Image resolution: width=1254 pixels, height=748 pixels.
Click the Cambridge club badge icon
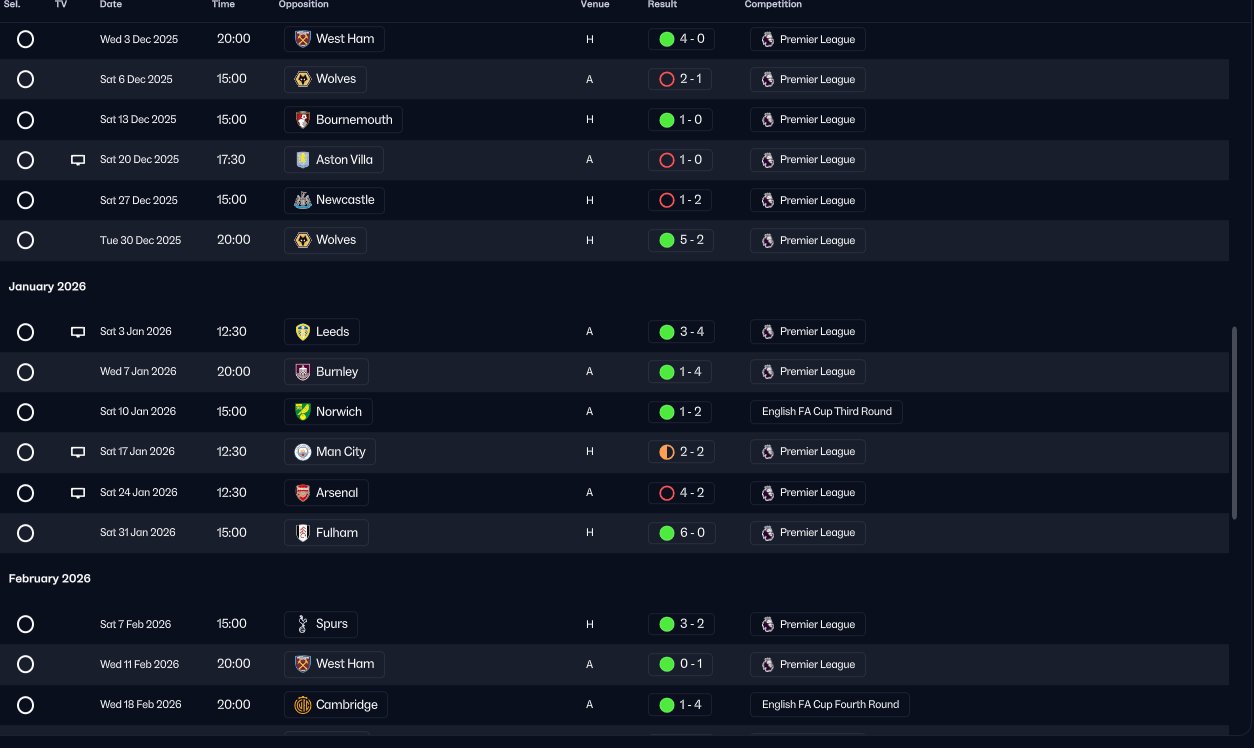(302, 705)
